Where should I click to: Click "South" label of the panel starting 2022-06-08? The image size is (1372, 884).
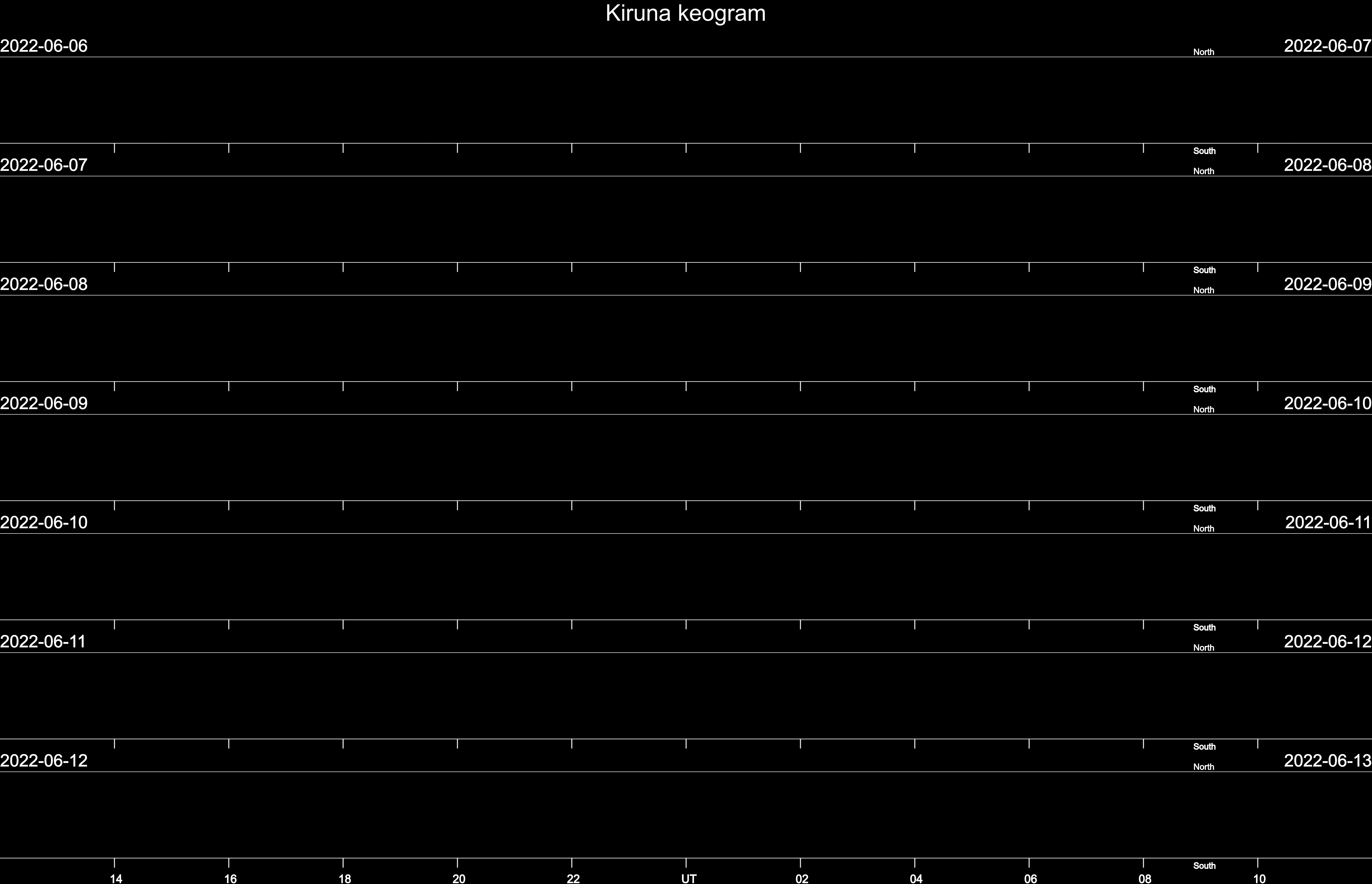[1205, 389]
